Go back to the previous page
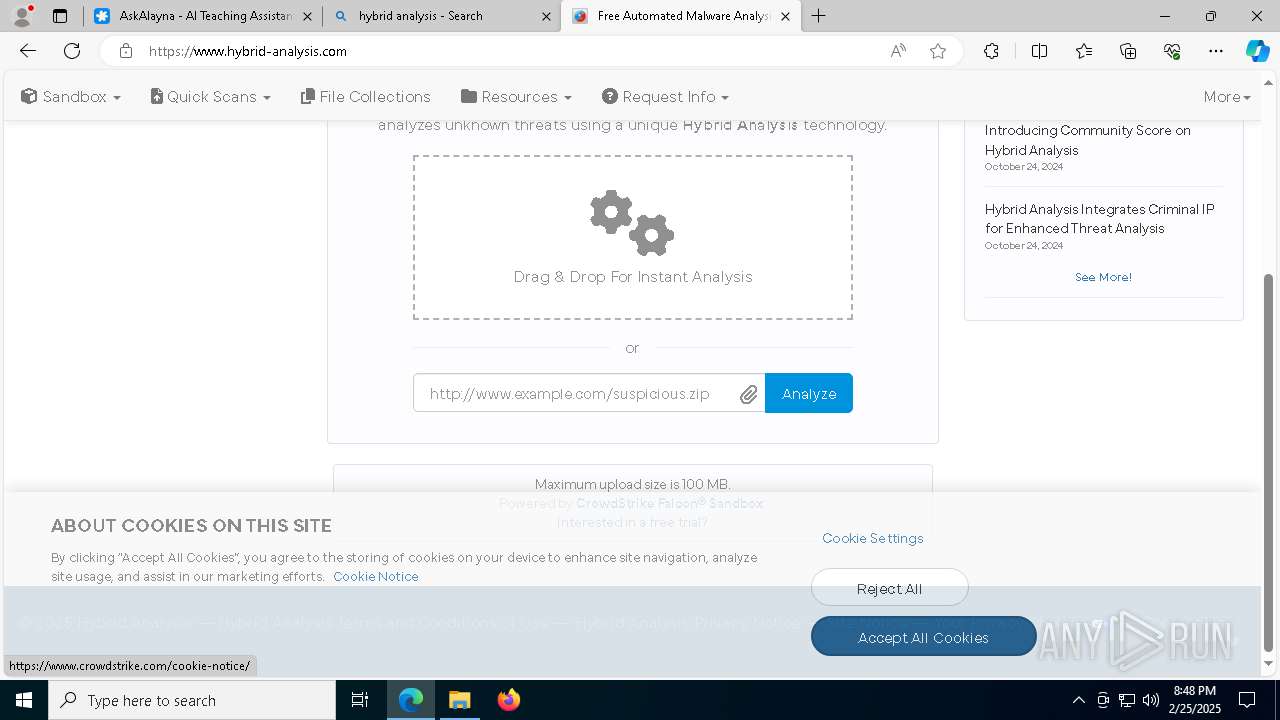This screenshot has width=1280, height=720. 28,51
